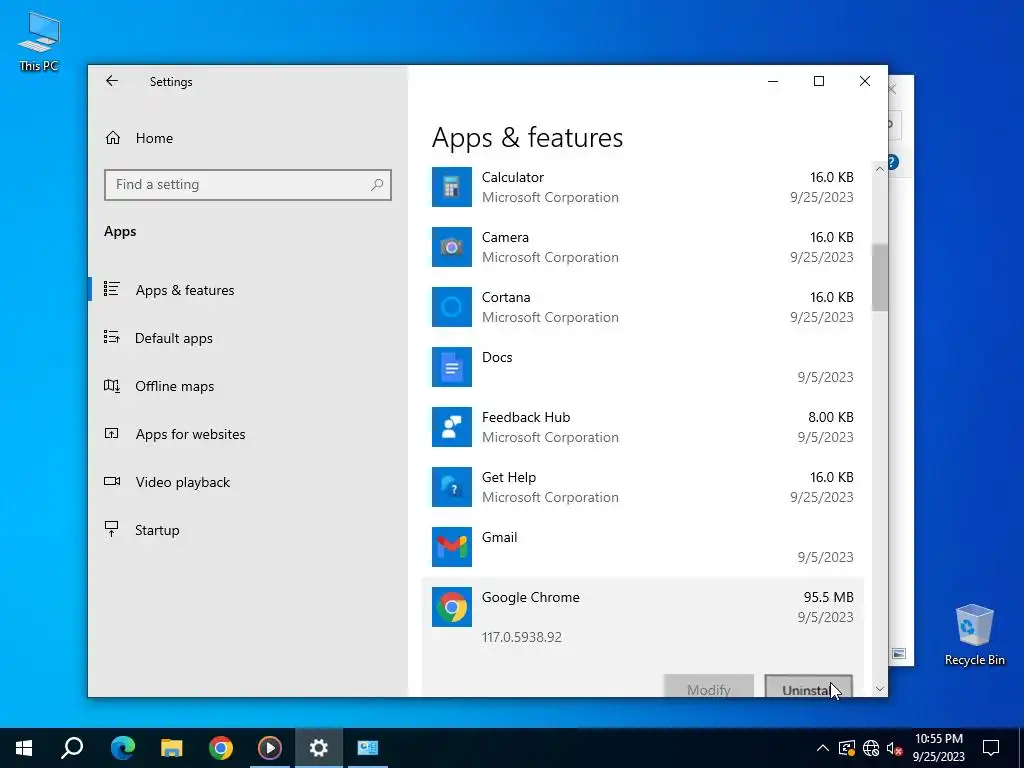
Task: Show hidden system tray icons
Action: click(823, 748)
